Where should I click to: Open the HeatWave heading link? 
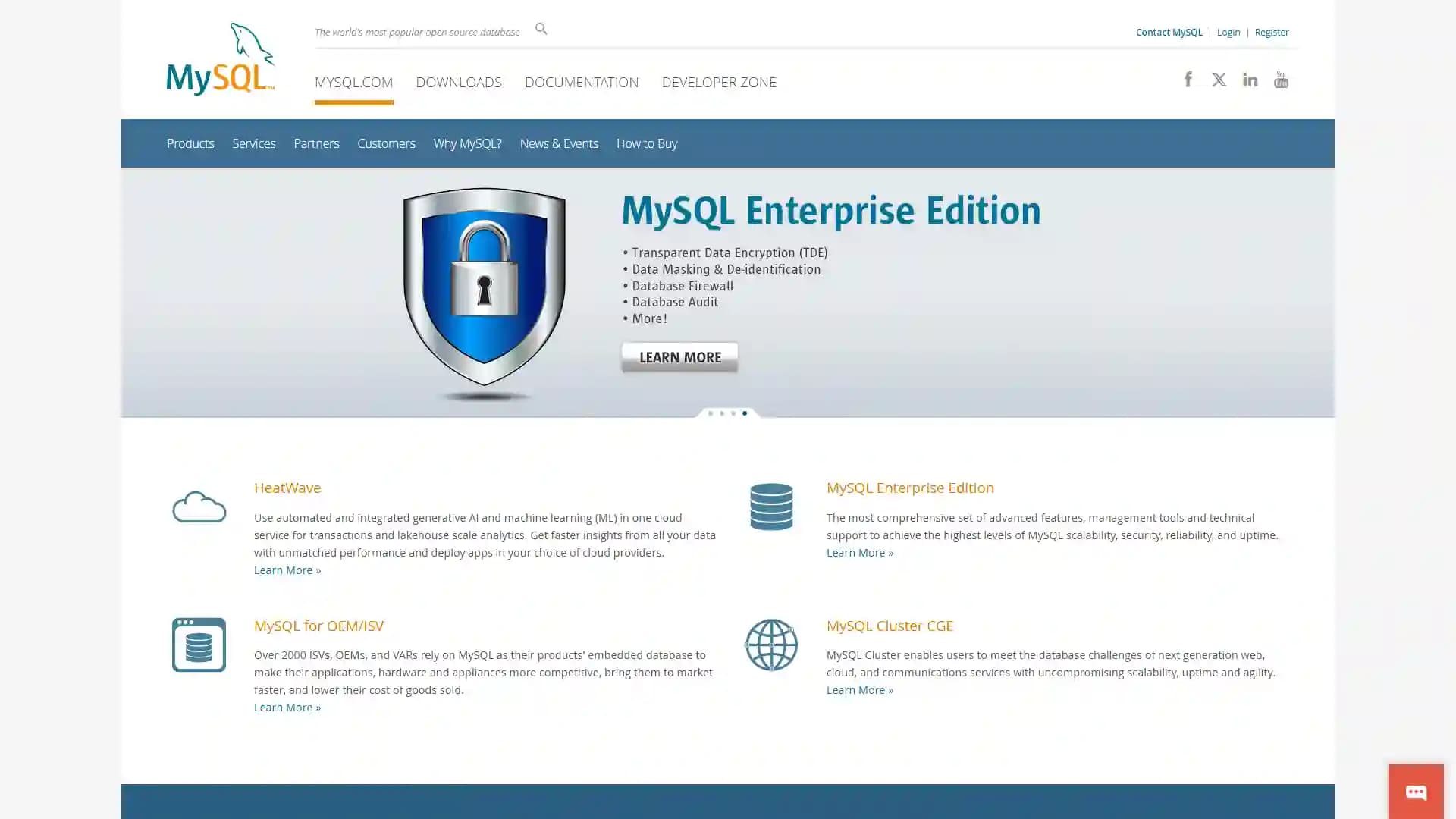287,488
